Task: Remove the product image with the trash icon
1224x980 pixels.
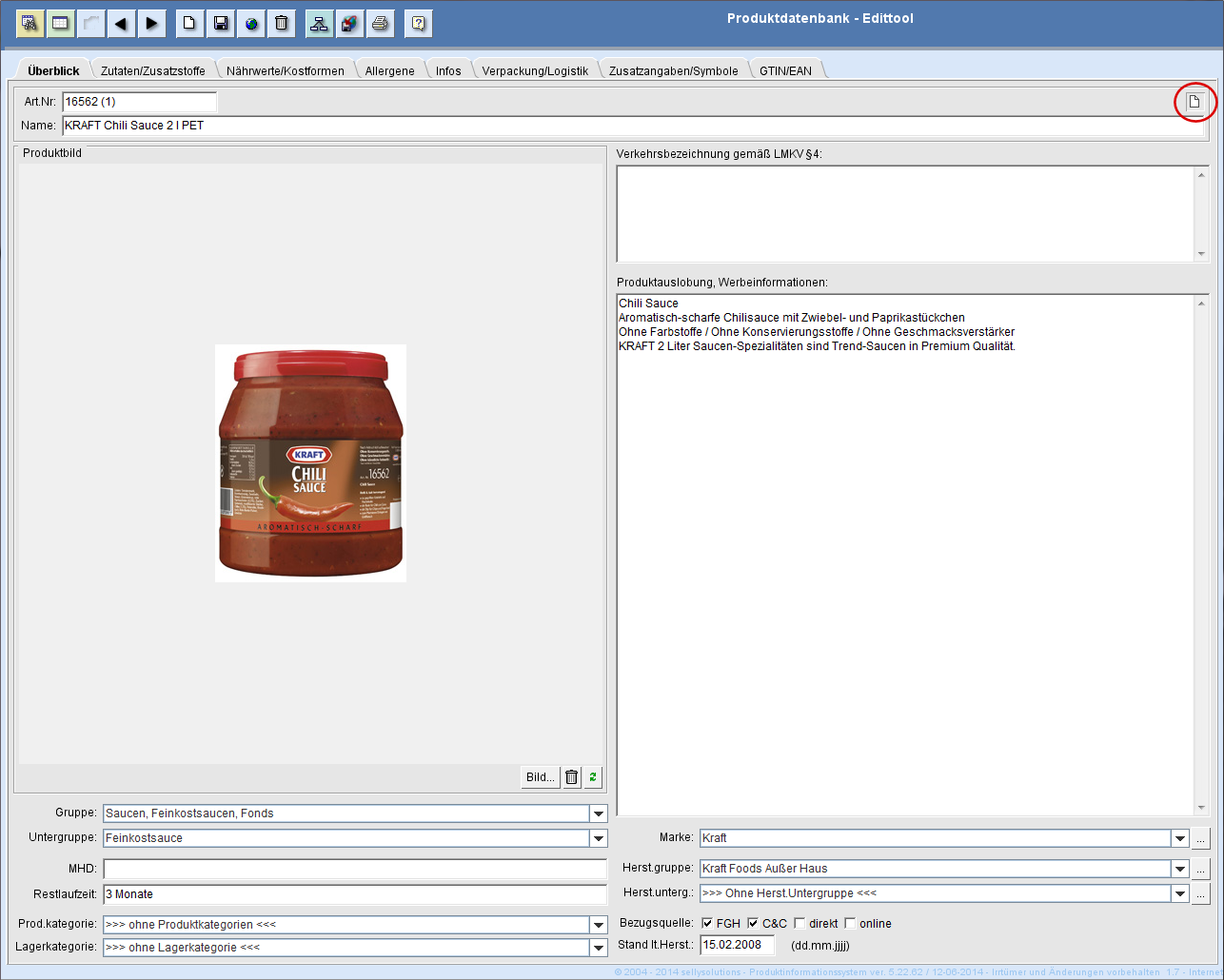Action: (571, 777)
